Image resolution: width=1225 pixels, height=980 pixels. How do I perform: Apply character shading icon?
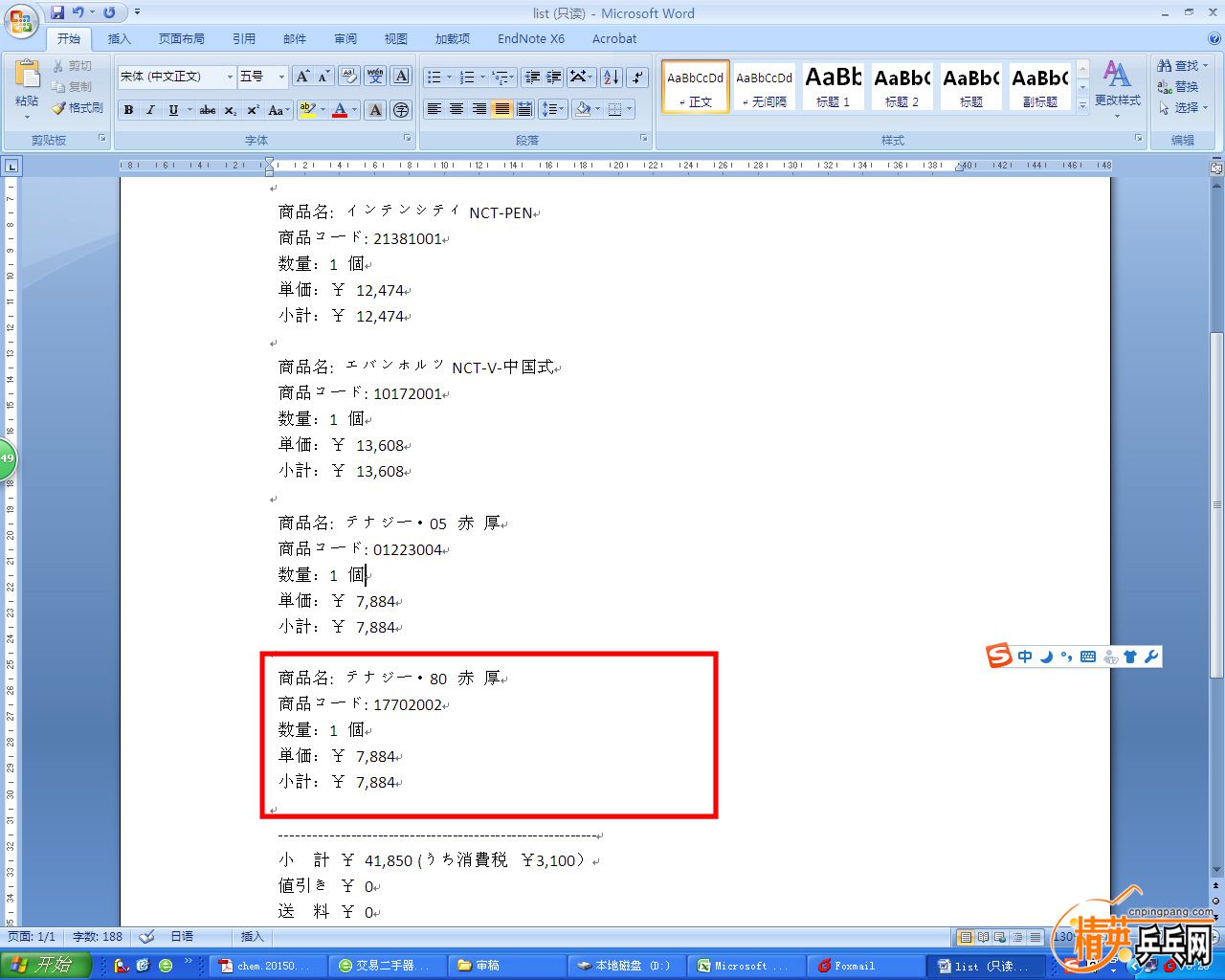point(375,110)
